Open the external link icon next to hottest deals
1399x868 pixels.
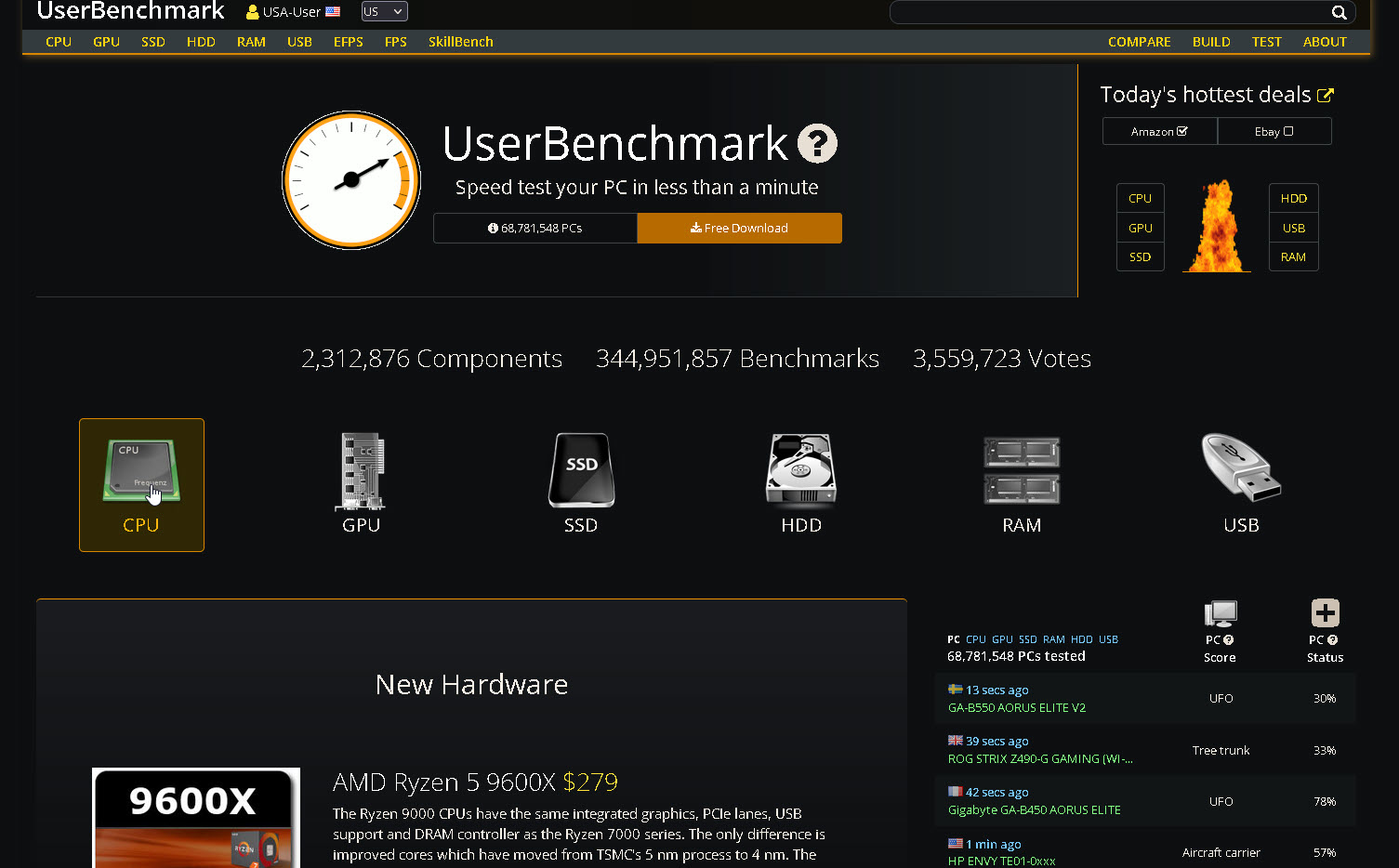(x=1326, y=95)
